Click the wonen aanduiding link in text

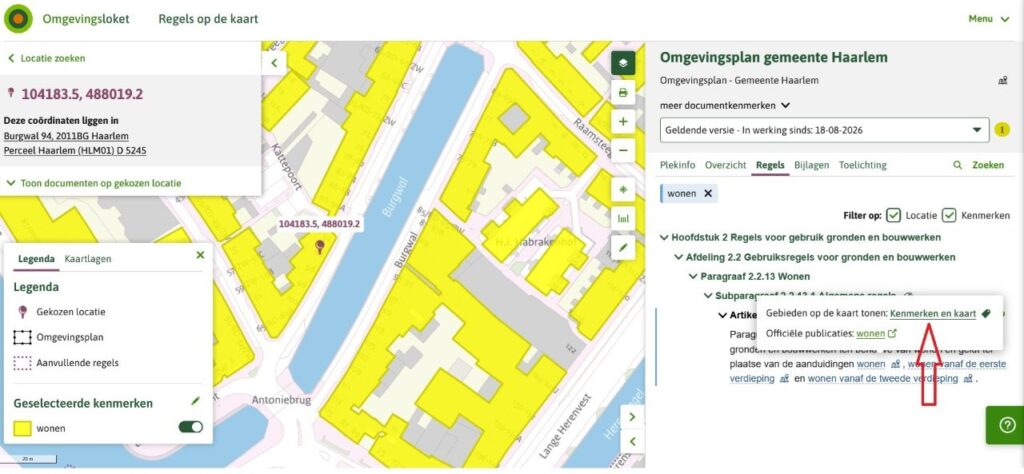click(x=871, y=364)
